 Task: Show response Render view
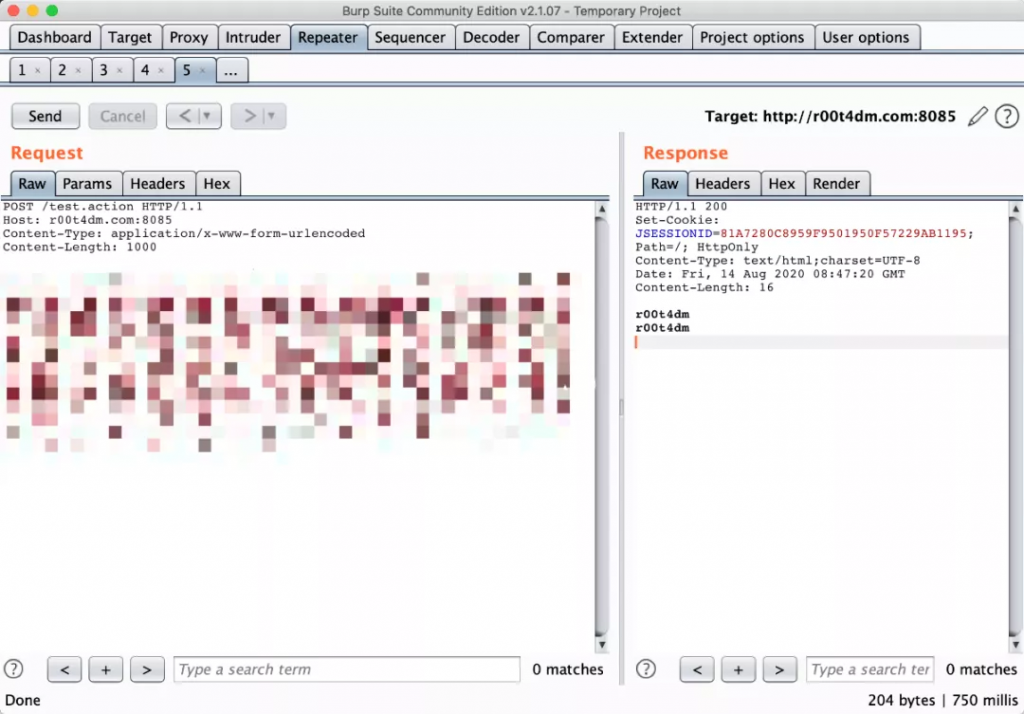(x=837, y=184)
